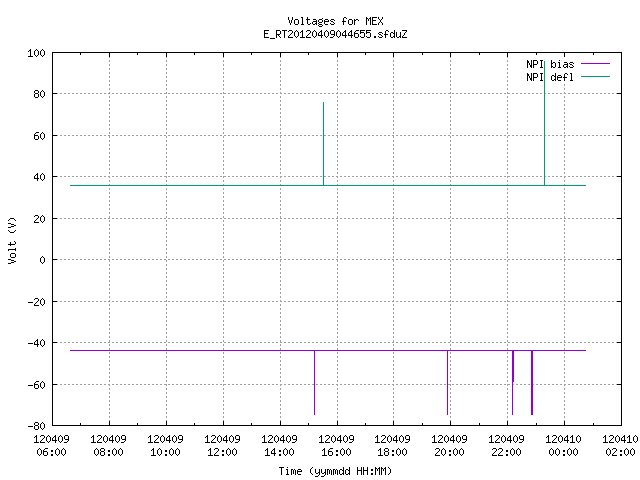Click y-axis tick label -80
Screen dimensions: 640x480
click(36, 426)
